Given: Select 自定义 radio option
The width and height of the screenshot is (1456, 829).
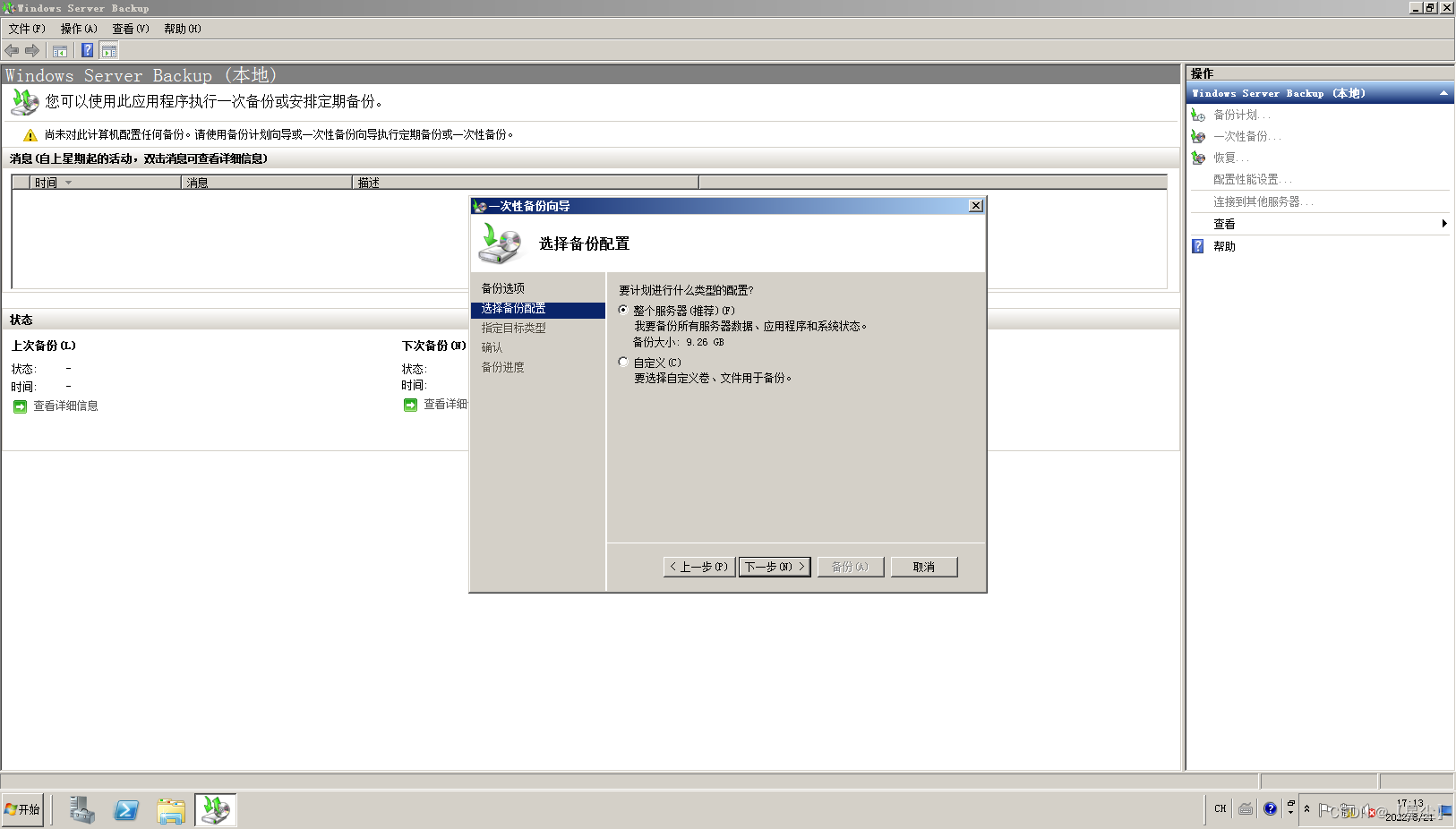Looking at the screenshot, I should pos(623,363).
